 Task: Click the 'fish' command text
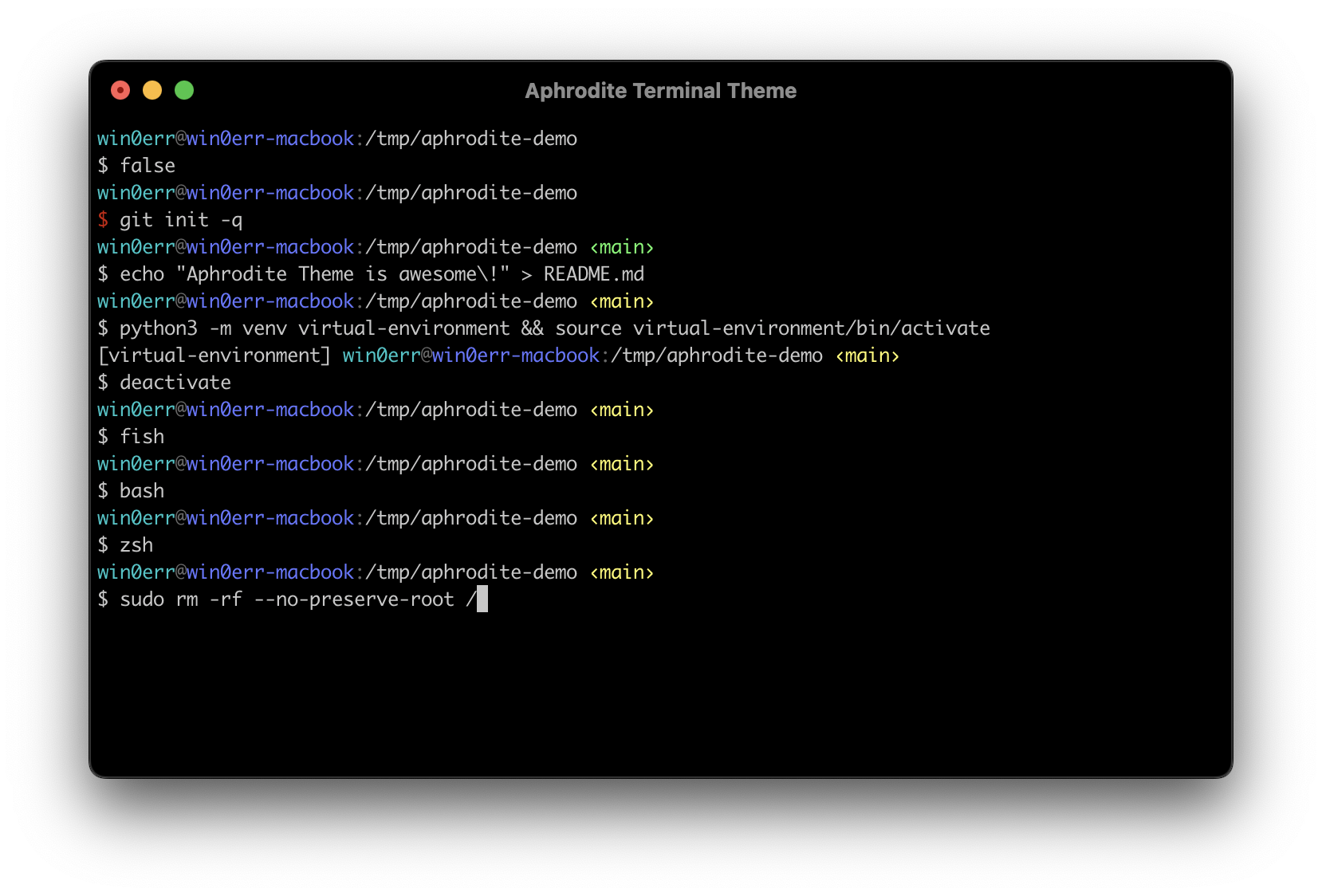[x=142, y=437]
